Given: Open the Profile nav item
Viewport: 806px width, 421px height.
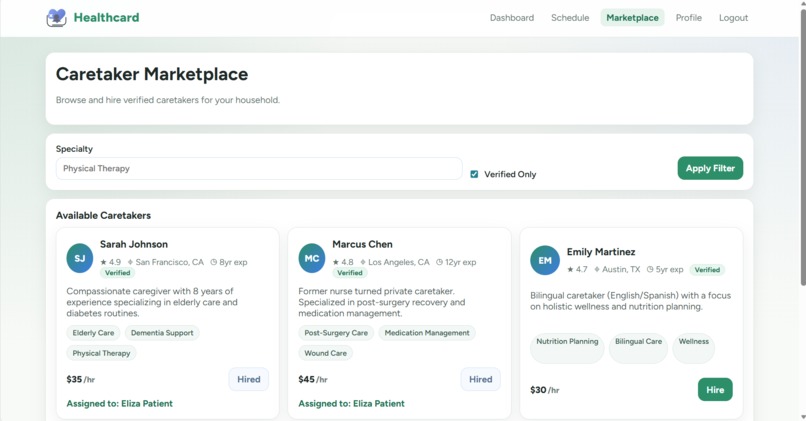Looking at the screenshot, I should 688,18.
